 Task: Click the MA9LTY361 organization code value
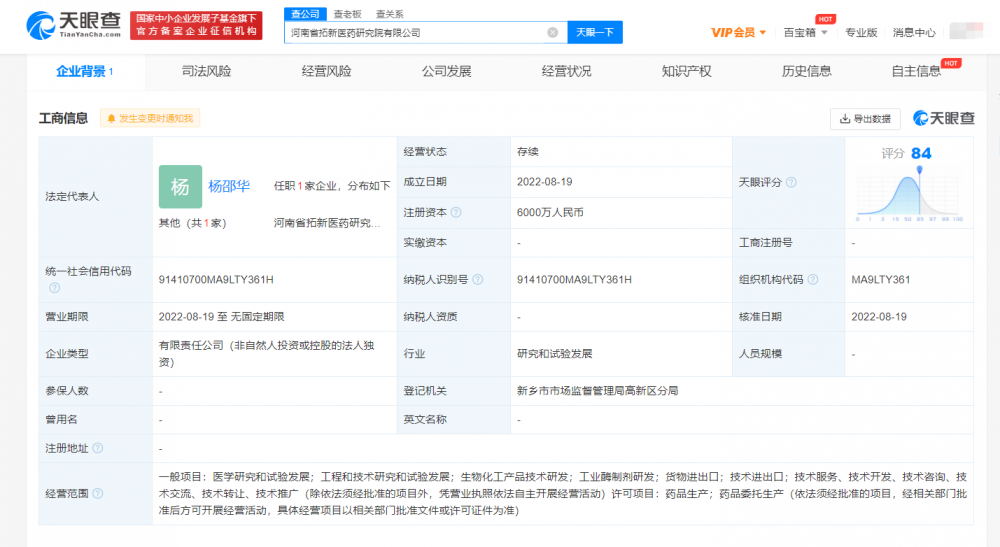tap(881, 279)
